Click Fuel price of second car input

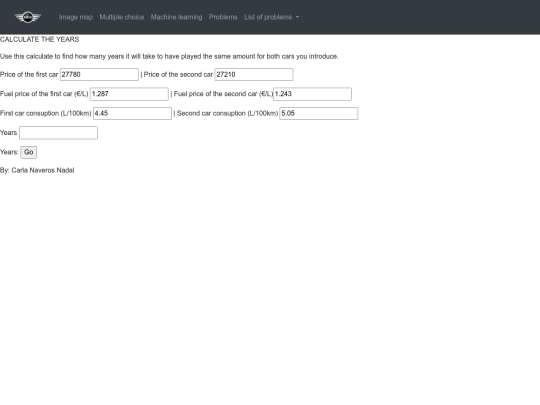point(312,94)
